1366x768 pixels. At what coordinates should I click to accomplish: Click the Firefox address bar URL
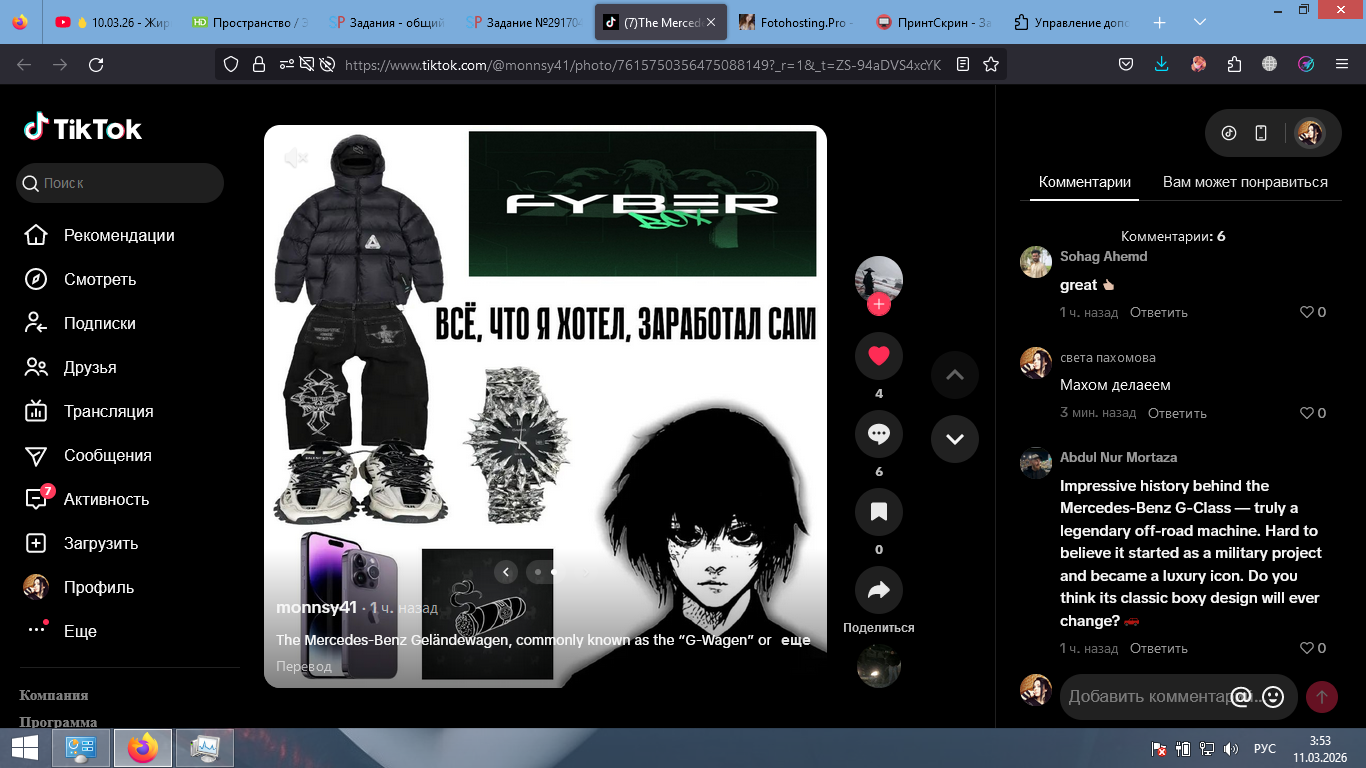(643, 64)
